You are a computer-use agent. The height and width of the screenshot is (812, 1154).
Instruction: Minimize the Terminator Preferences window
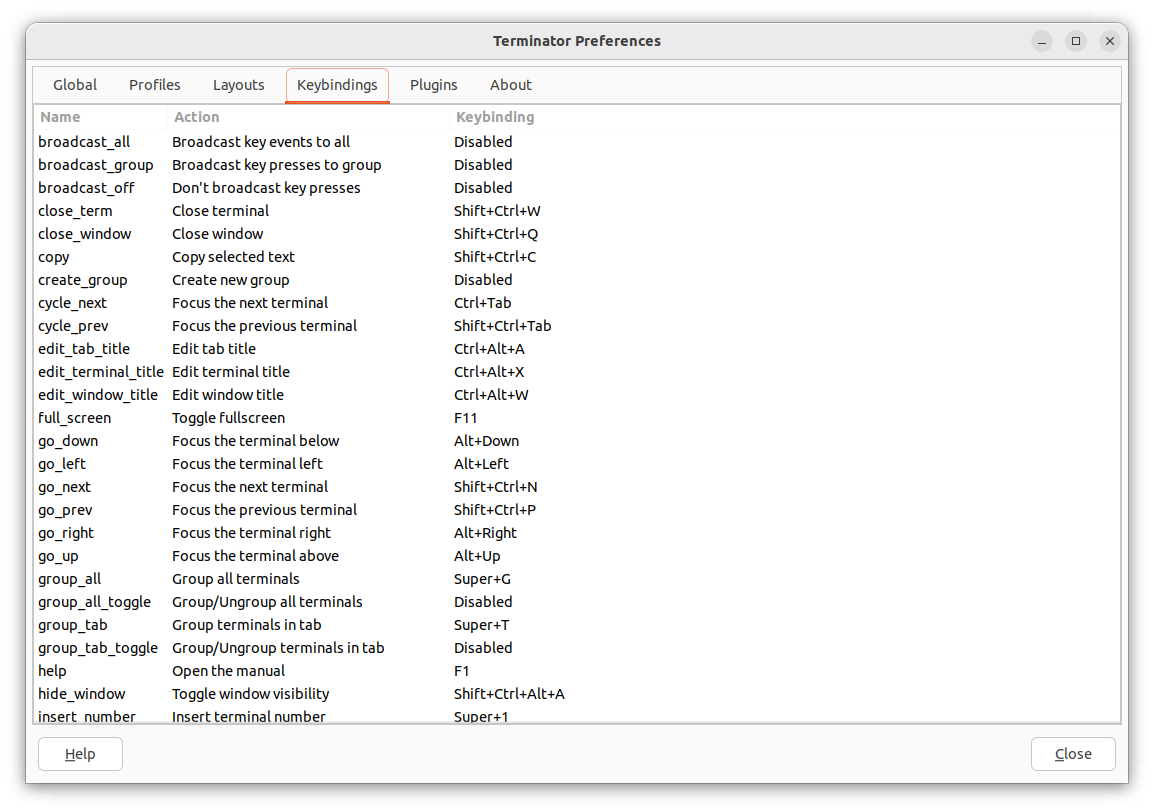(1041, 41)
